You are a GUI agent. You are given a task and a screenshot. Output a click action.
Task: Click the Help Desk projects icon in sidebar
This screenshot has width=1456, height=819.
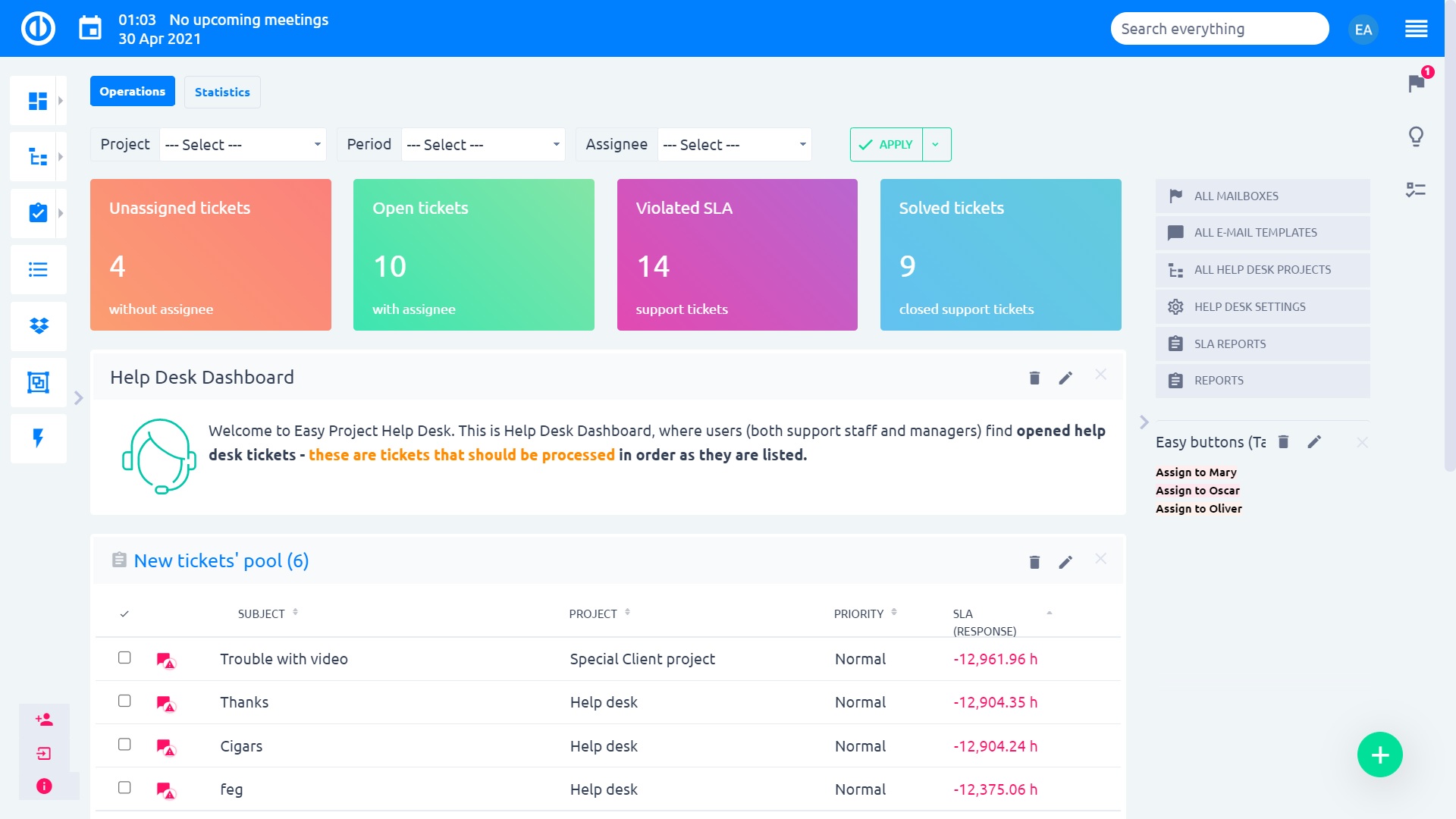coord(38,156)
